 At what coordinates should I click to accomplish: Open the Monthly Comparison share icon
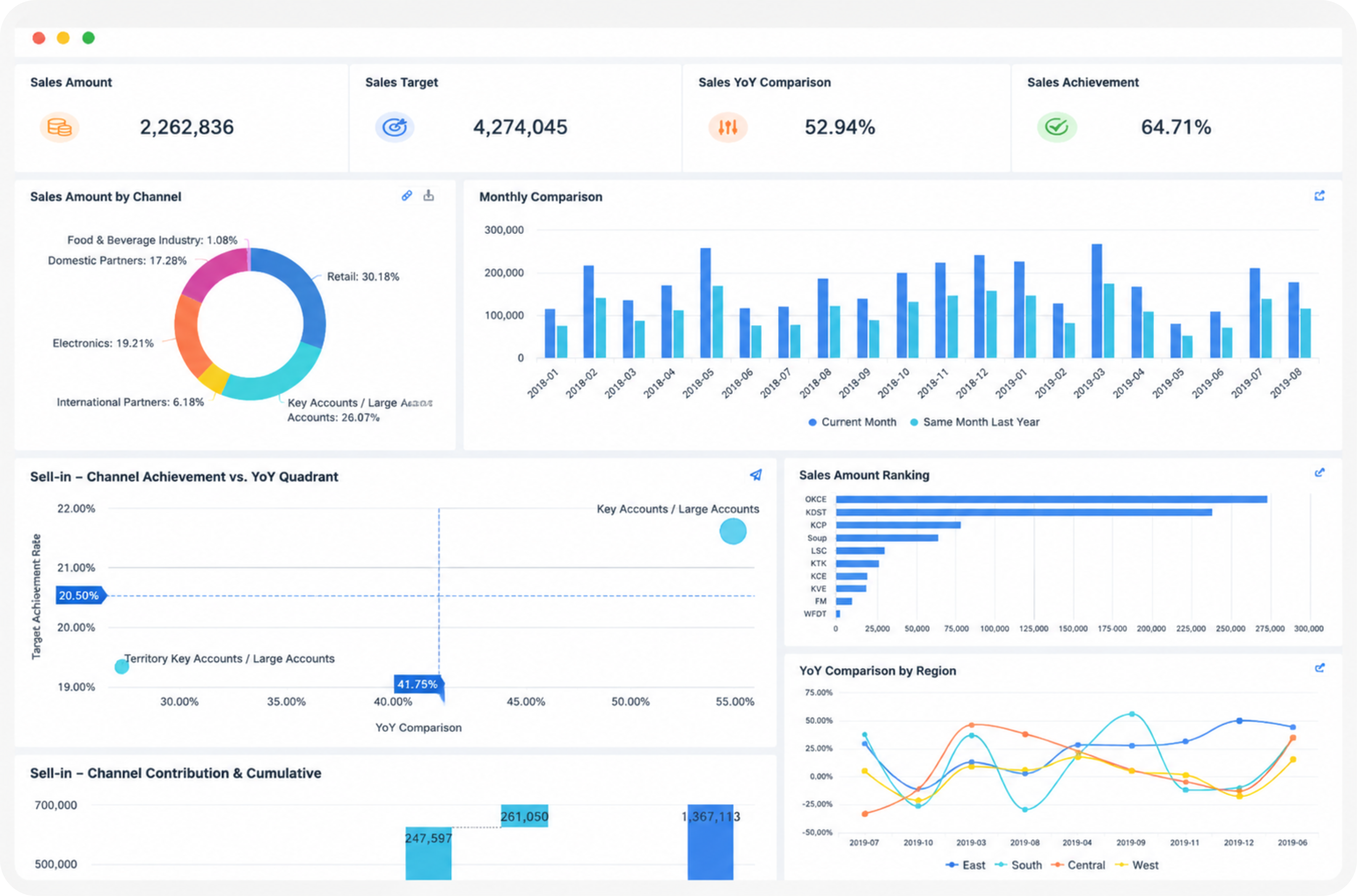1319,196
